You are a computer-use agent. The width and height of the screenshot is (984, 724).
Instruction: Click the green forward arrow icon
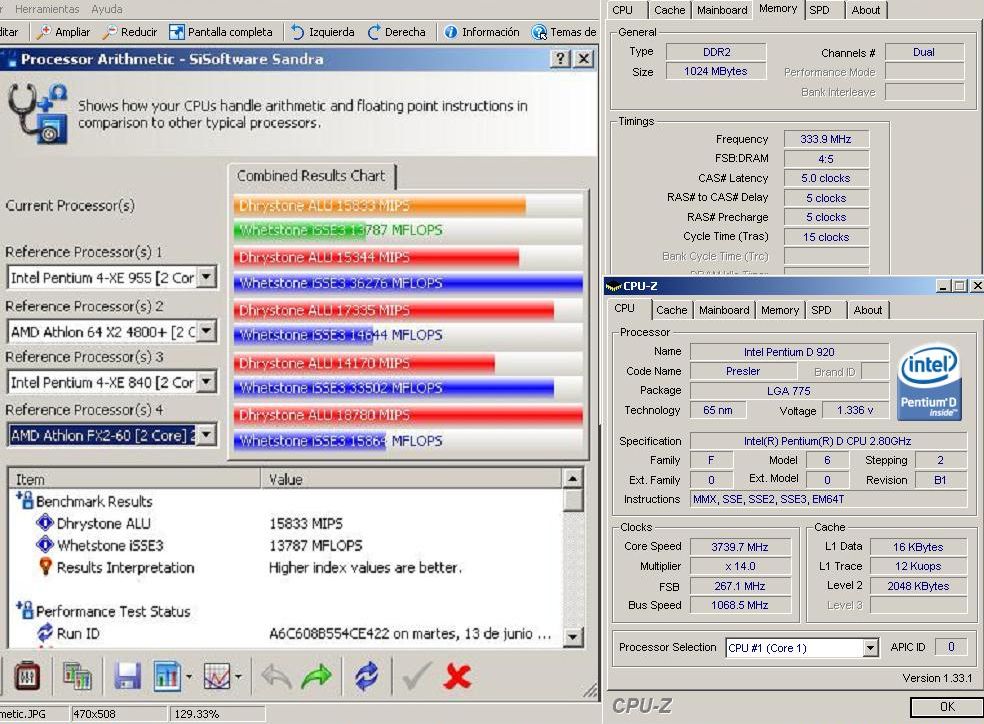(x=316, y=677)
